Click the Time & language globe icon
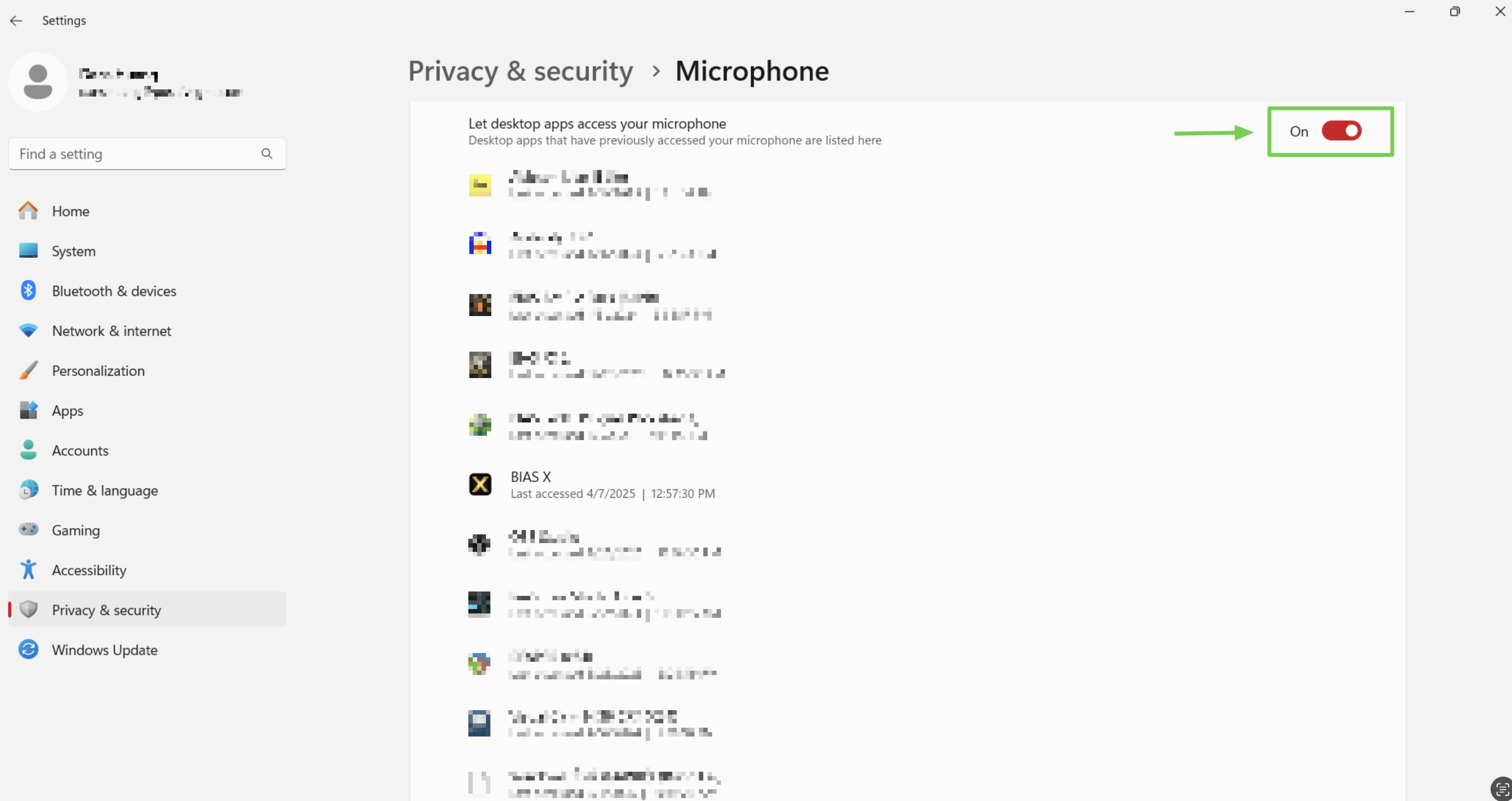 click(x=28, y=490)
